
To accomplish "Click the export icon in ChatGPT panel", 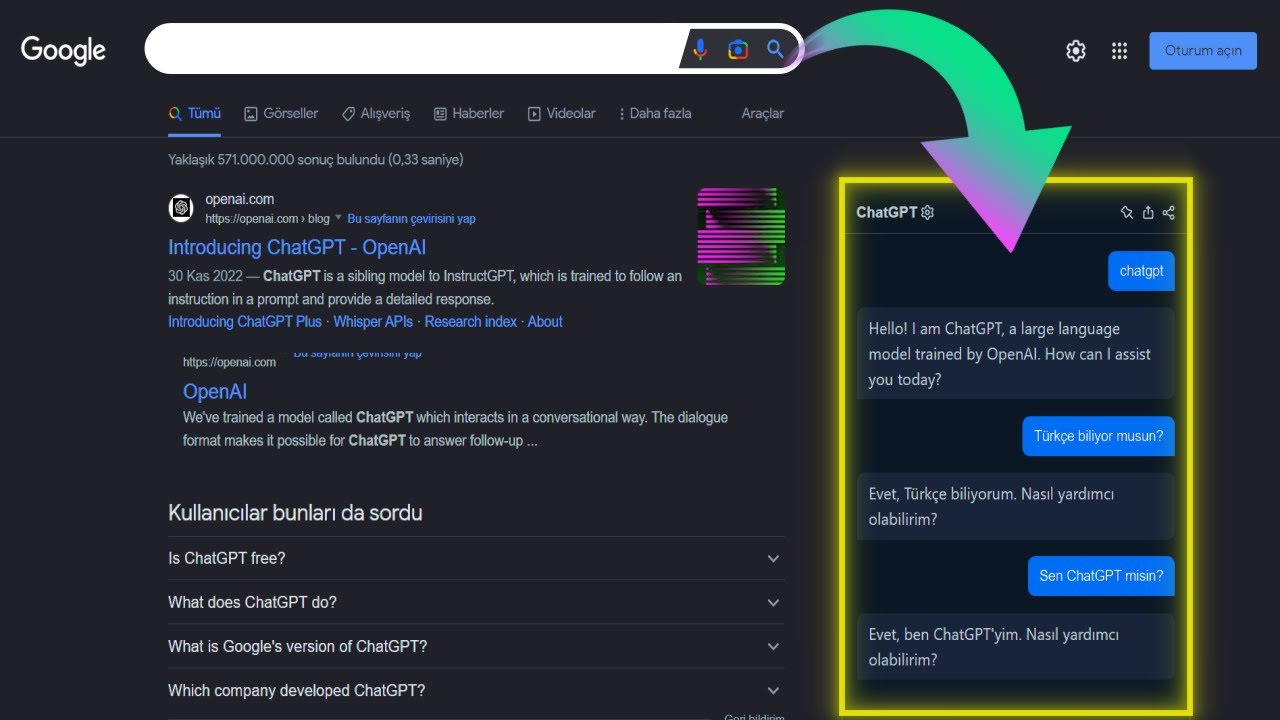I will click(1148, 212).
